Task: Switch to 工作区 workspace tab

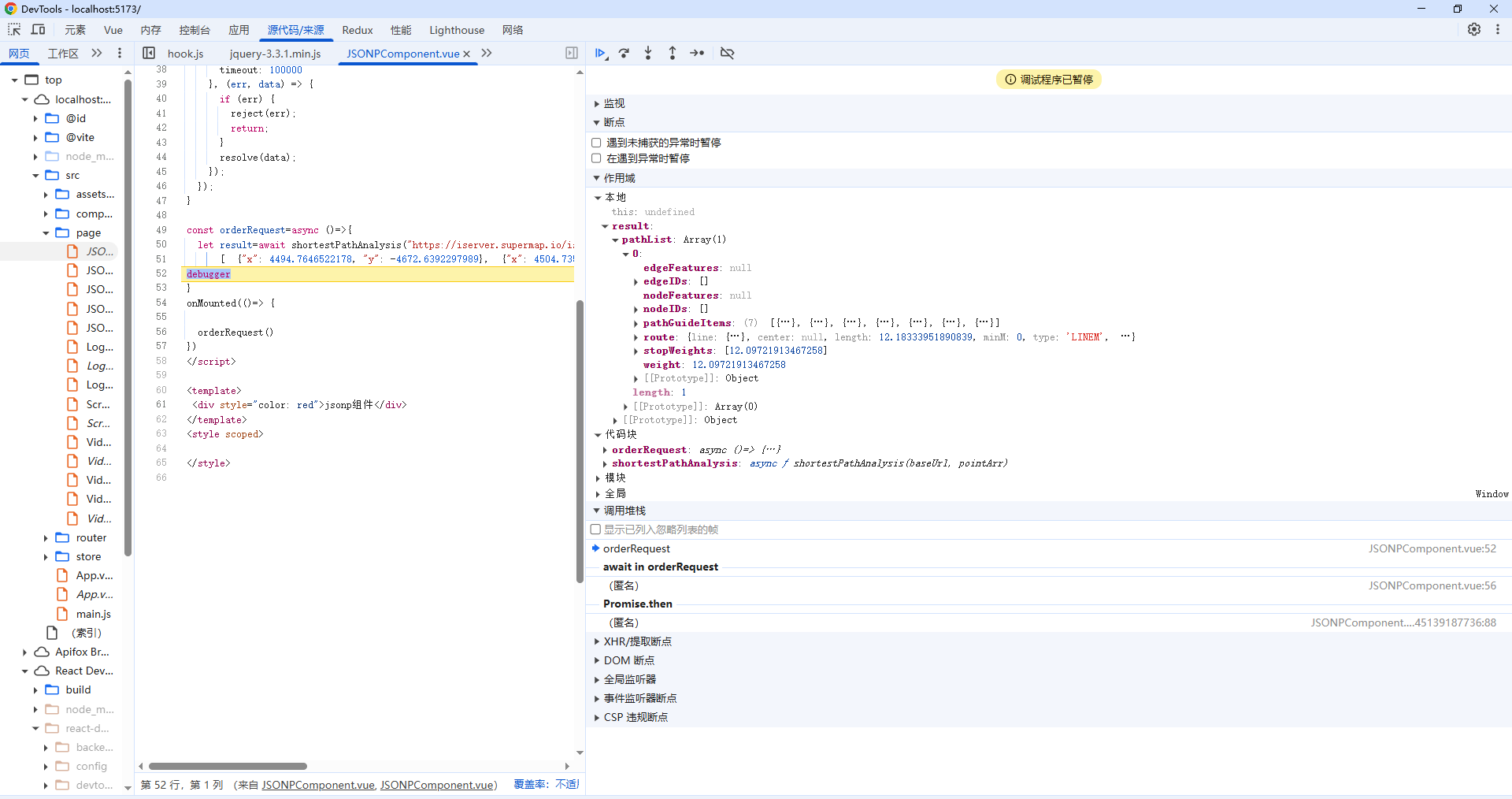Action: 63,54
